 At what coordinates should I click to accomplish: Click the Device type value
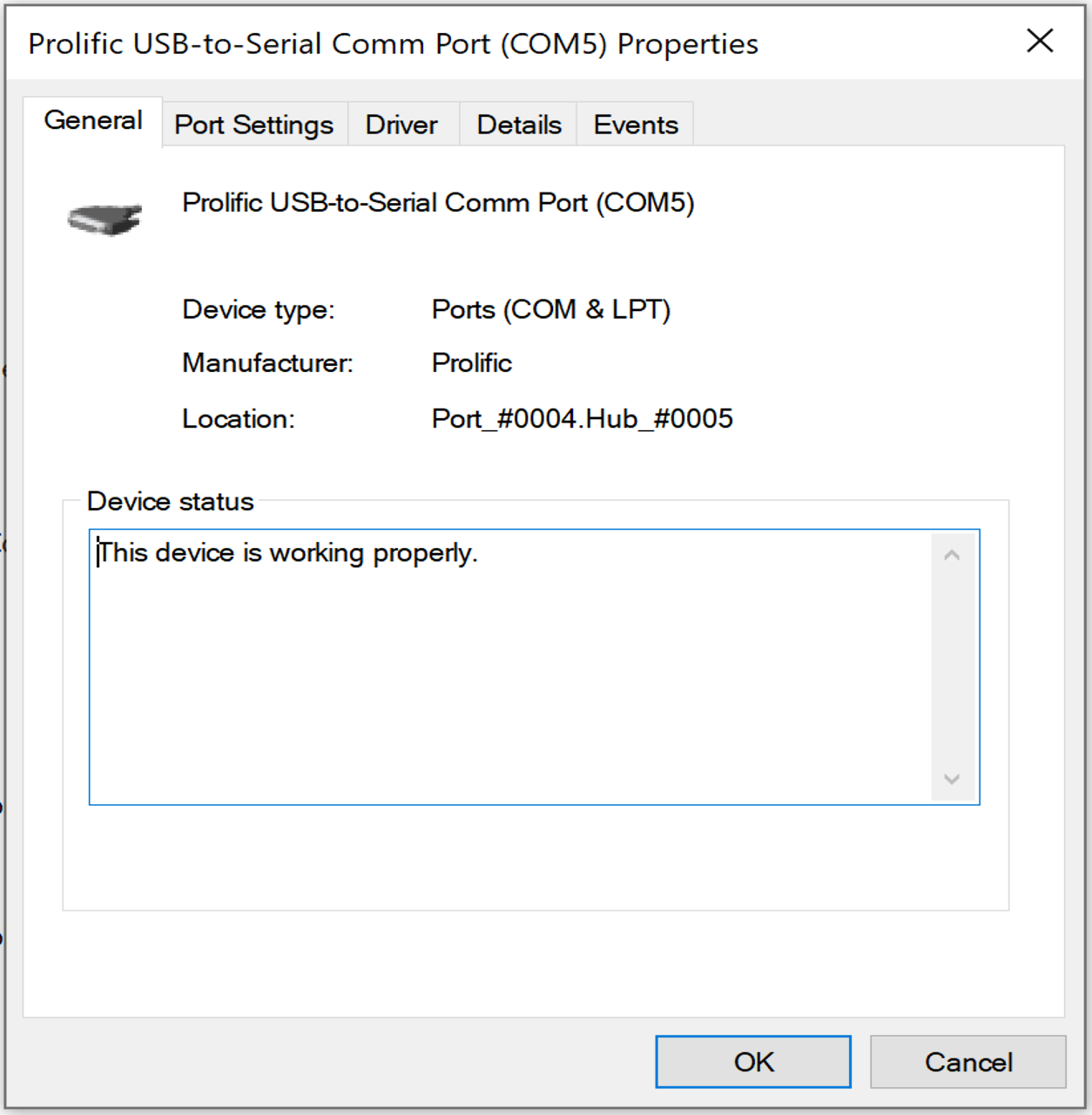551,309
